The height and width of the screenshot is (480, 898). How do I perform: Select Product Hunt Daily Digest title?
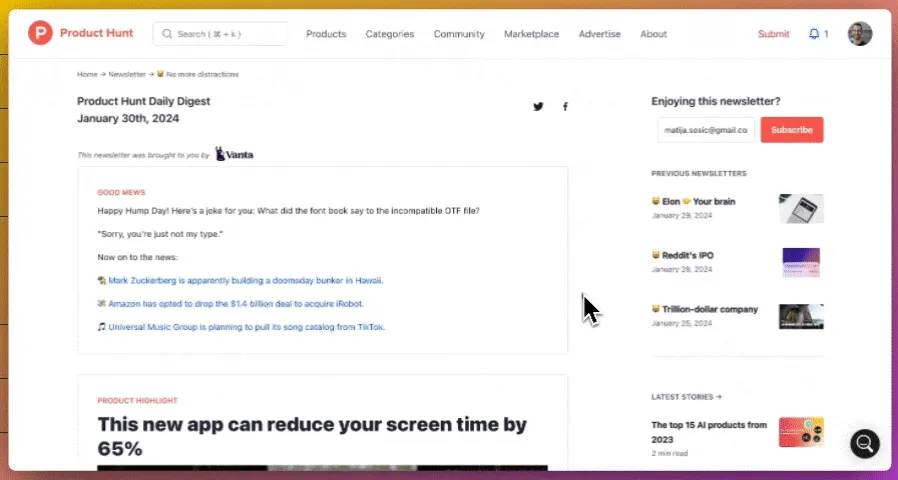point(144,101)
